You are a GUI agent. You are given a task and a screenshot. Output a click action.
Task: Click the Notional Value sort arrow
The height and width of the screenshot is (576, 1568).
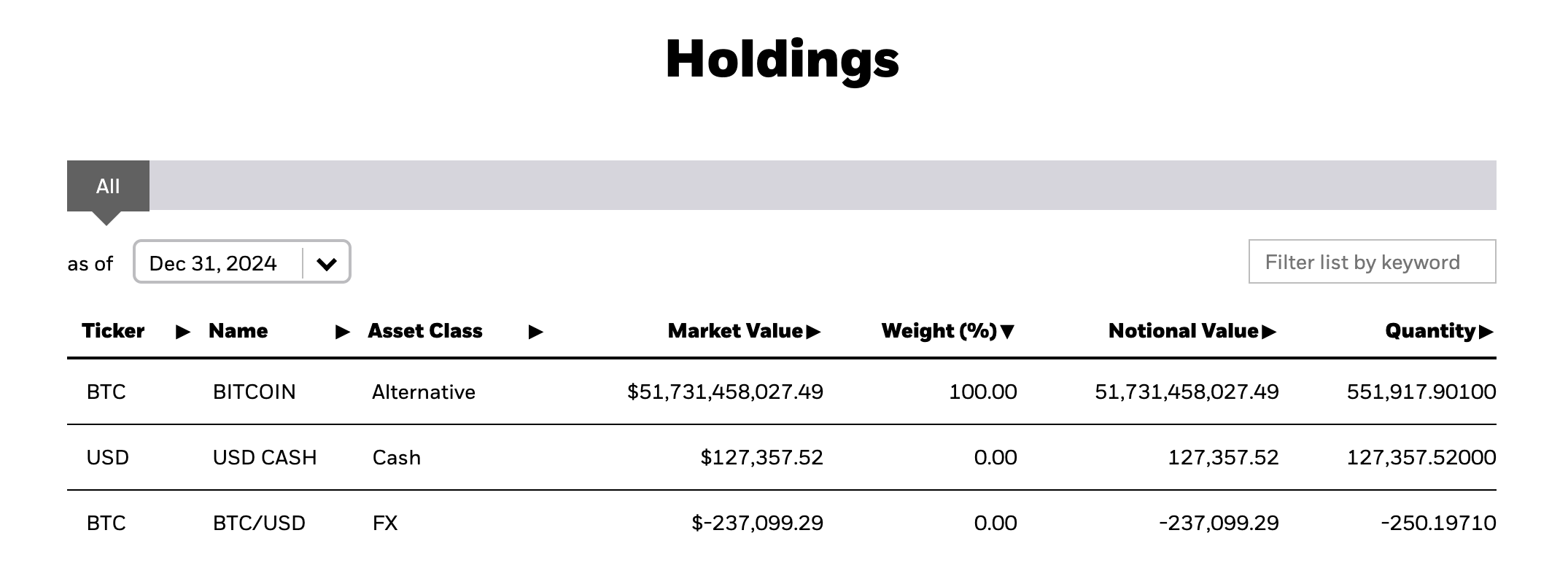1269,332
